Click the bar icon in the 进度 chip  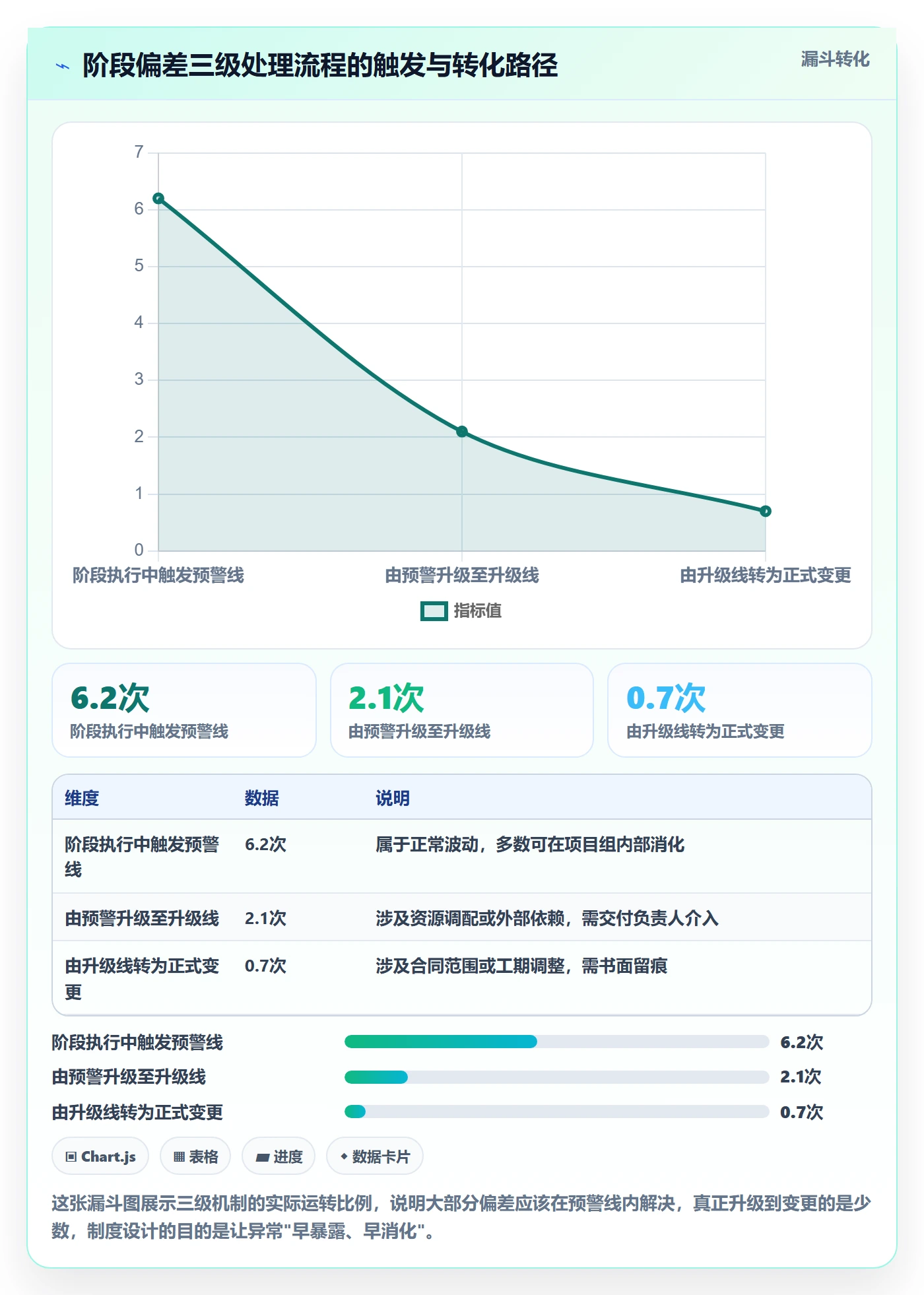click(x=262, y=1157)
